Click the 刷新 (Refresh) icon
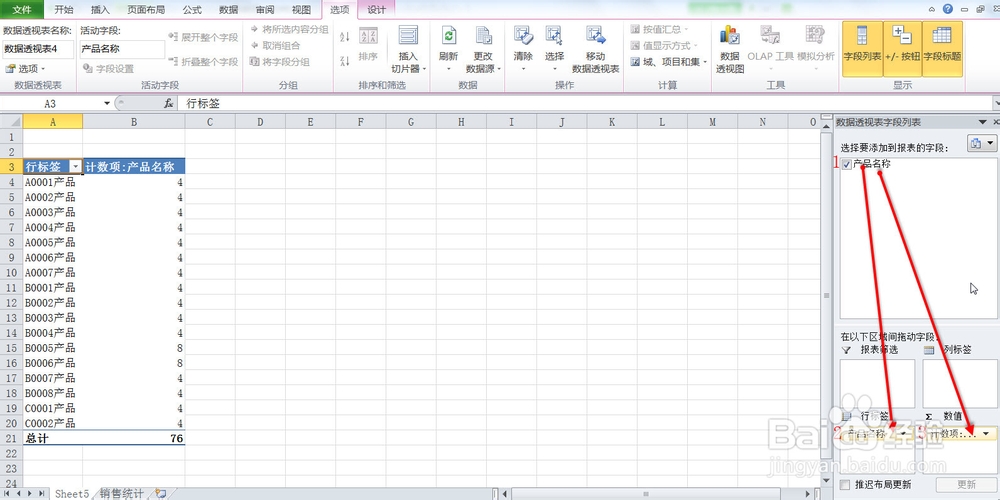Screen dimensions: 1000x500 pos(448,36)
